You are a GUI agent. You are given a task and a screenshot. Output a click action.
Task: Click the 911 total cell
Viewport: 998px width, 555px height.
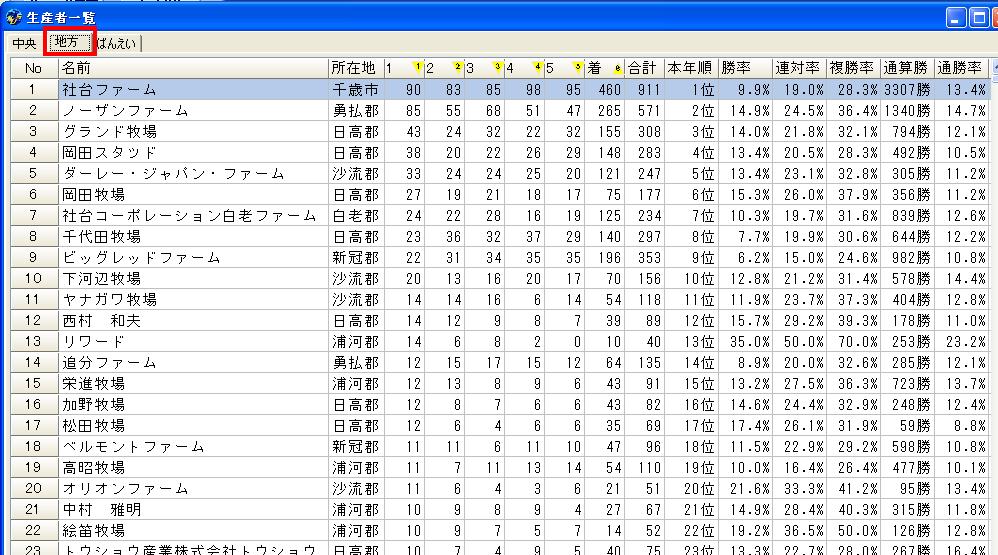coord(645,90)
